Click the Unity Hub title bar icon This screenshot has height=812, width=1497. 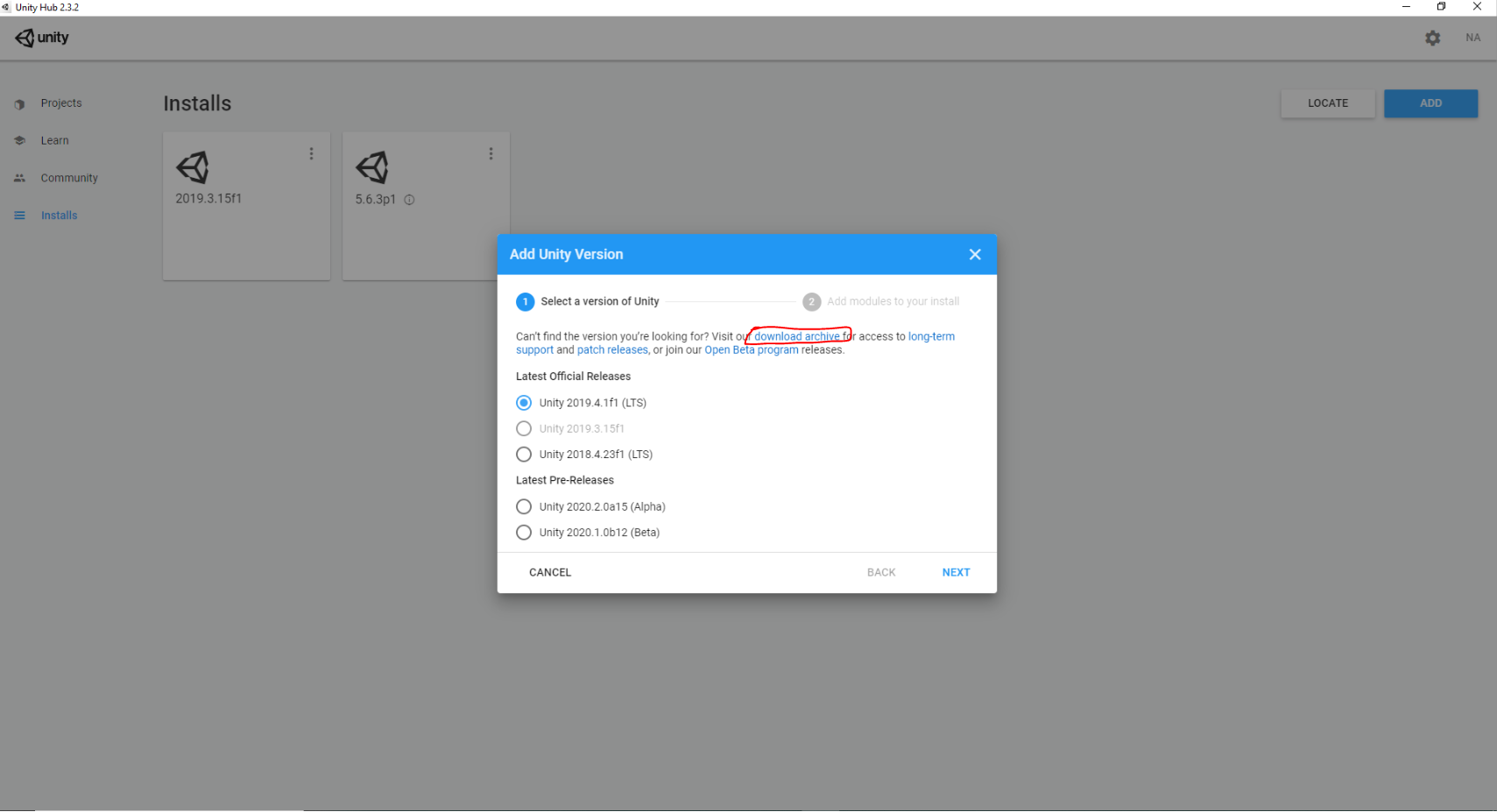pyautogui.click(x=6, y=7)
